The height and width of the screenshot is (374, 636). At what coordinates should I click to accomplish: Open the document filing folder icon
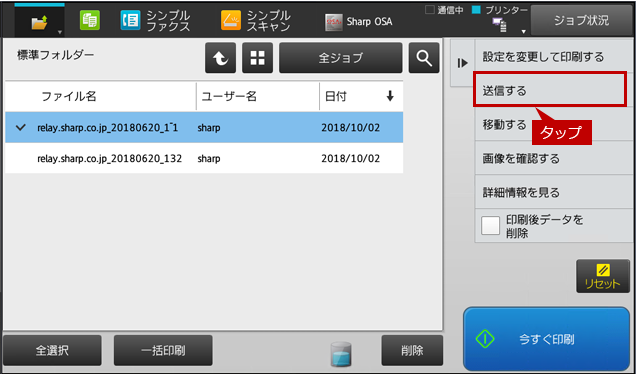pyautogui.click(x=39, y=22)
